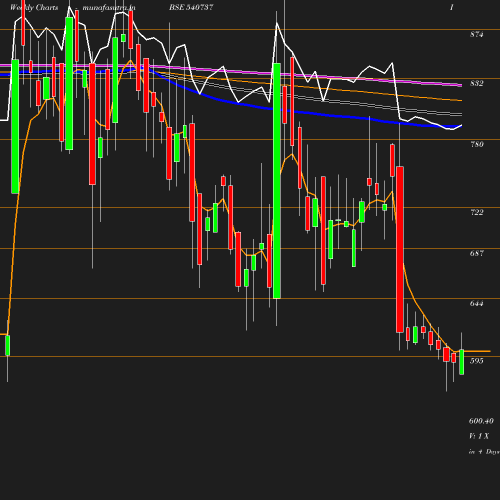Image resolution: width=500 pixels, height=500 pixels.
Task: Select the 832 price axis label
Action: [476, 83]
